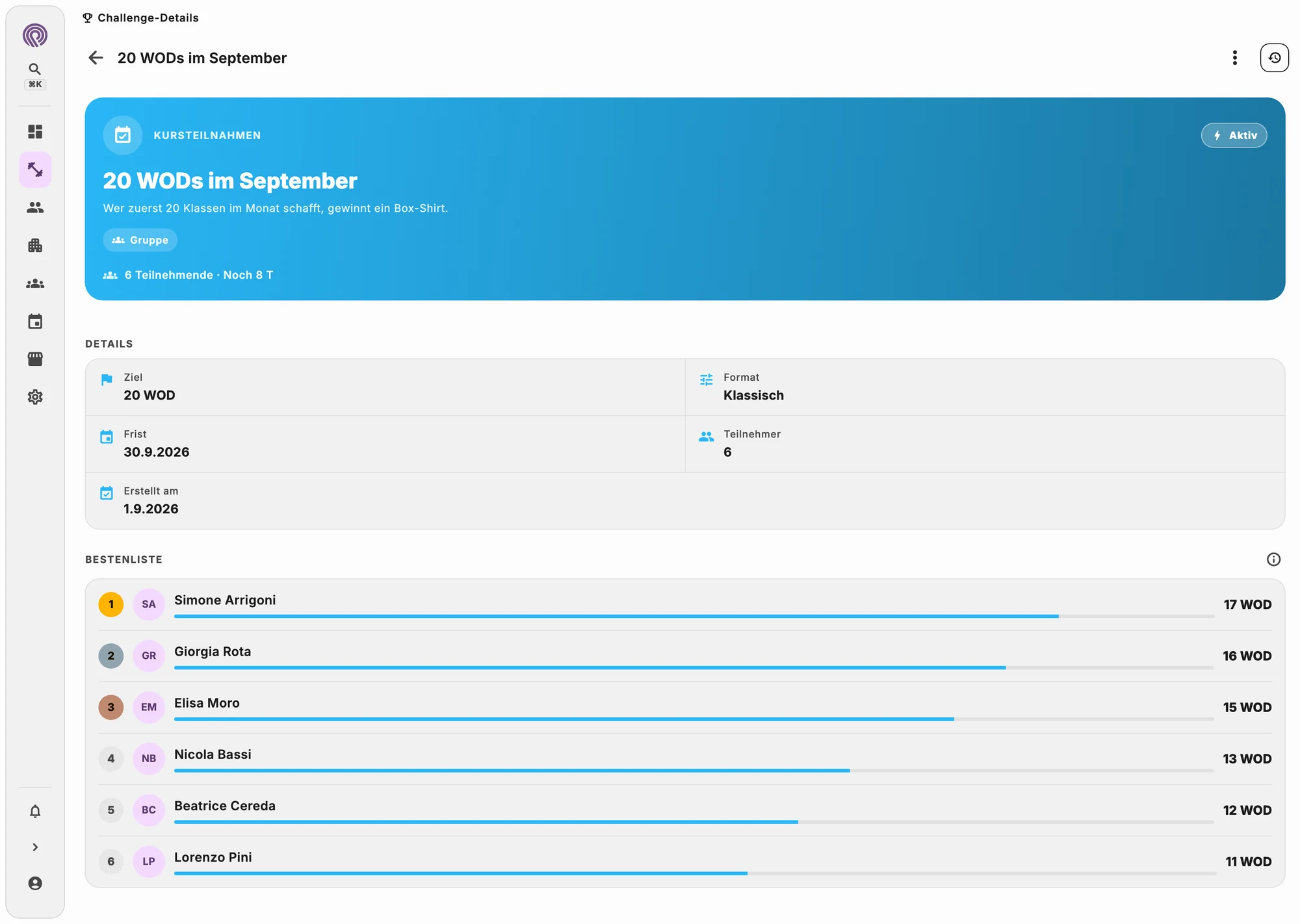Select the dumbbell training icon
This screenshot has width=1300, height=924.
coord(35,170)
